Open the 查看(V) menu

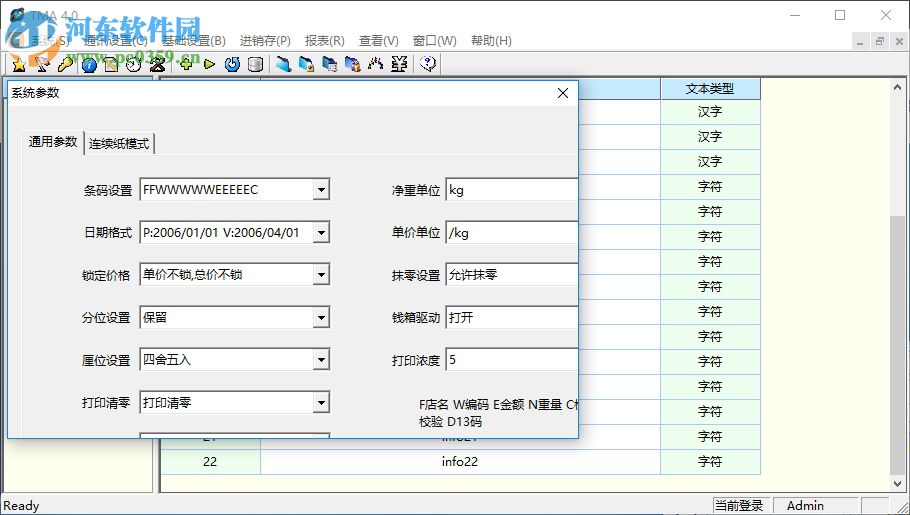click(379, 41)
